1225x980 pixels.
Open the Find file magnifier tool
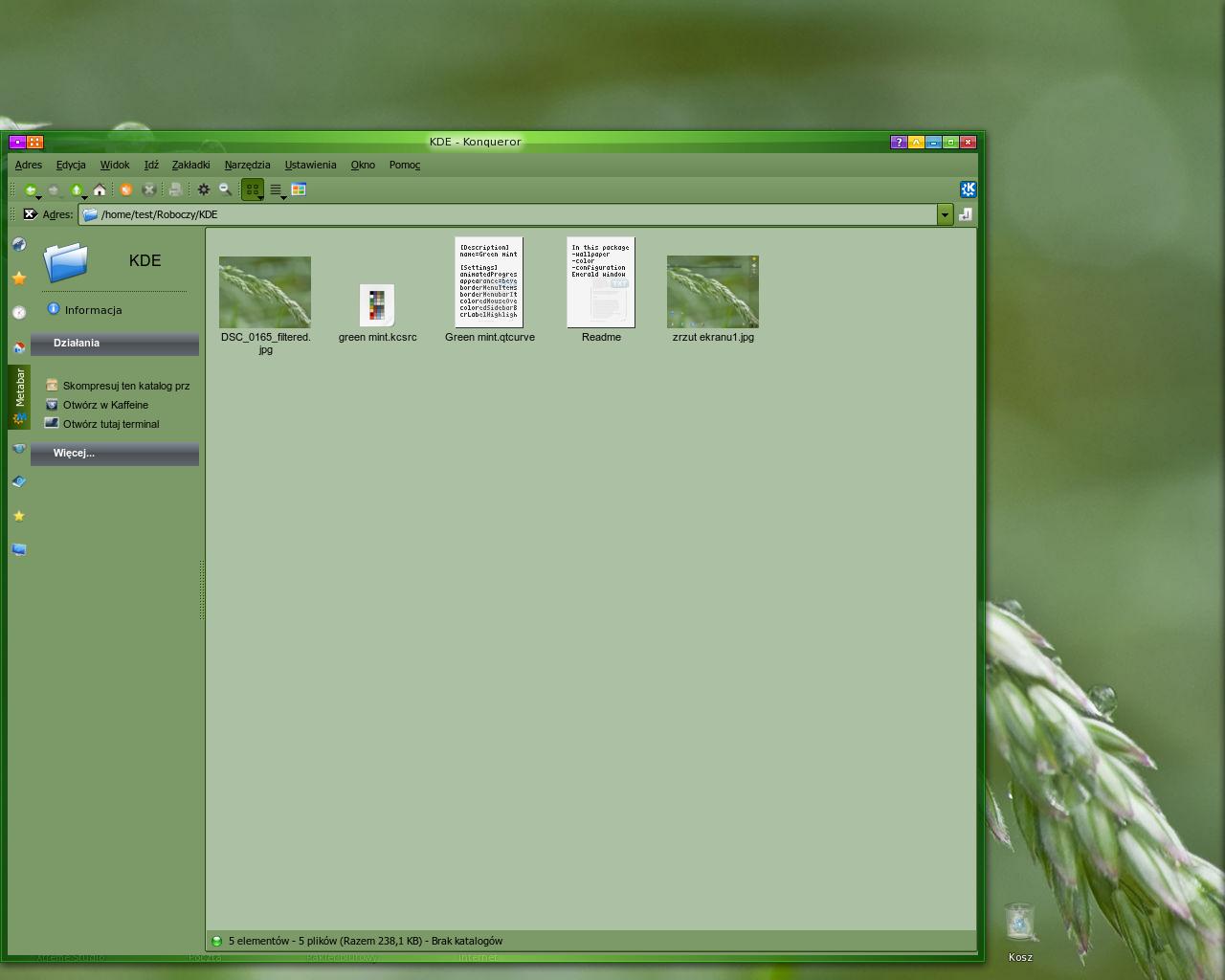226,189
